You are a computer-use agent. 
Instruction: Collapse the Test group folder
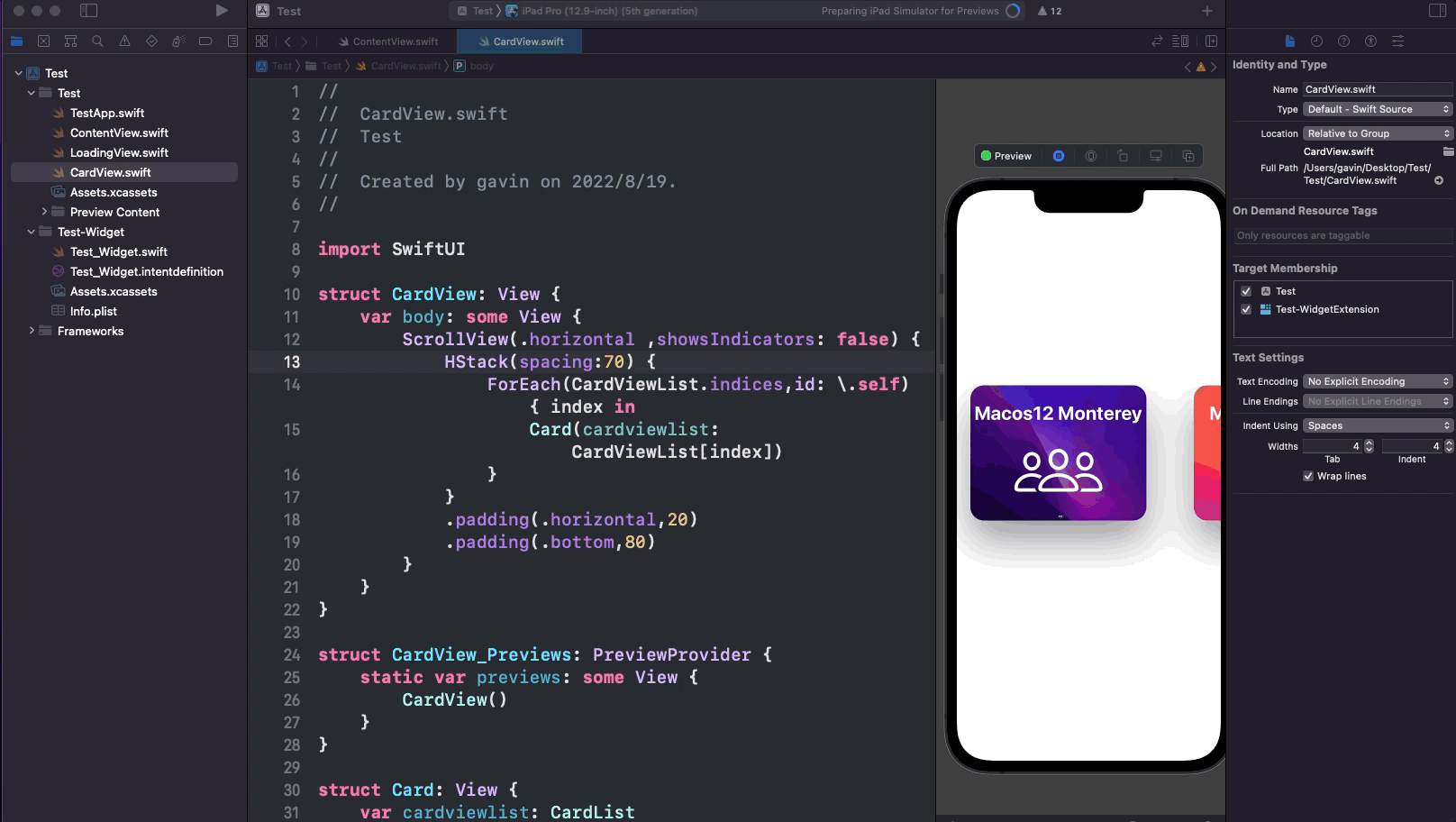32,93
